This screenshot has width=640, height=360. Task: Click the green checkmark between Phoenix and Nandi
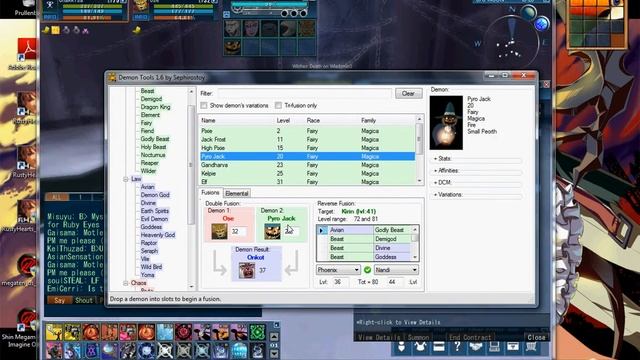pos(367,270)
